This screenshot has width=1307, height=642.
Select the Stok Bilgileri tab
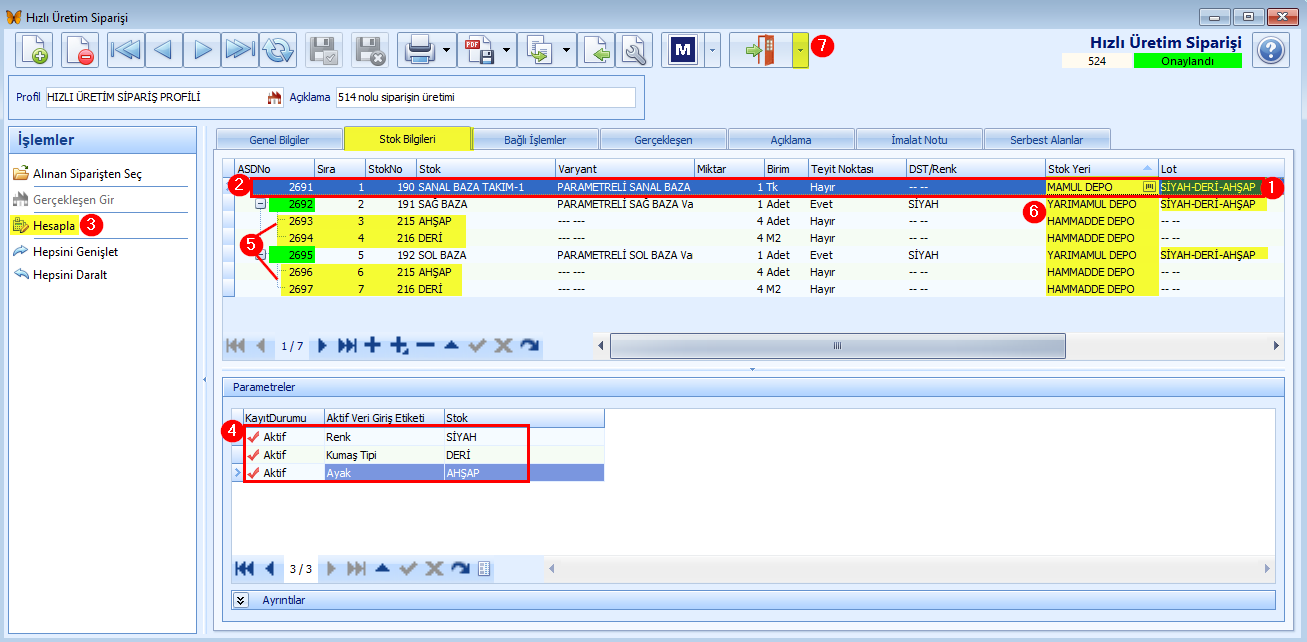[x=407, y=138]
